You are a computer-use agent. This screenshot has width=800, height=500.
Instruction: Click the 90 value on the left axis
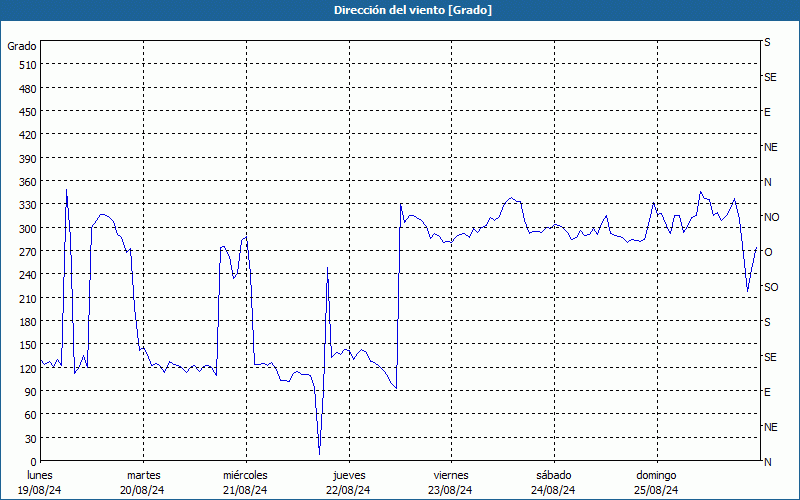tap(31, 392)
